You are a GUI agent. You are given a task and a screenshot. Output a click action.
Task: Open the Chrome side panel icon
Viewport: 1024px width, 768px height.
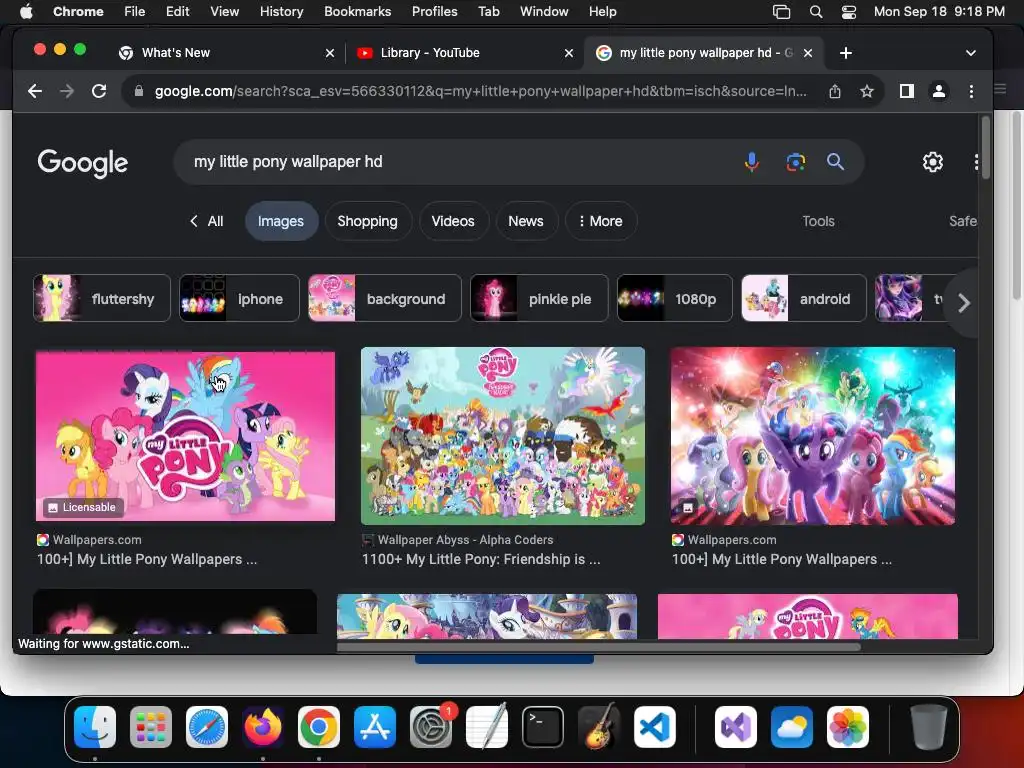(906, 91)
